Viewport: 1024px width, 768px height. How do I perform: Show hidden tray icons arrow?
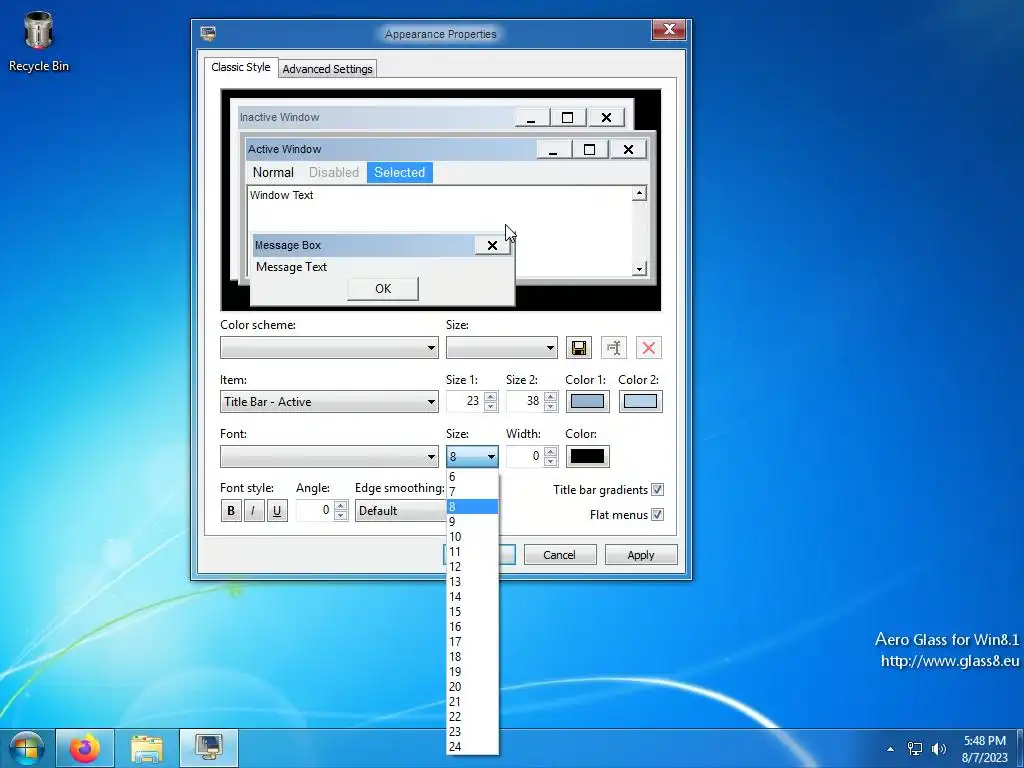click(x=890, y=749)
